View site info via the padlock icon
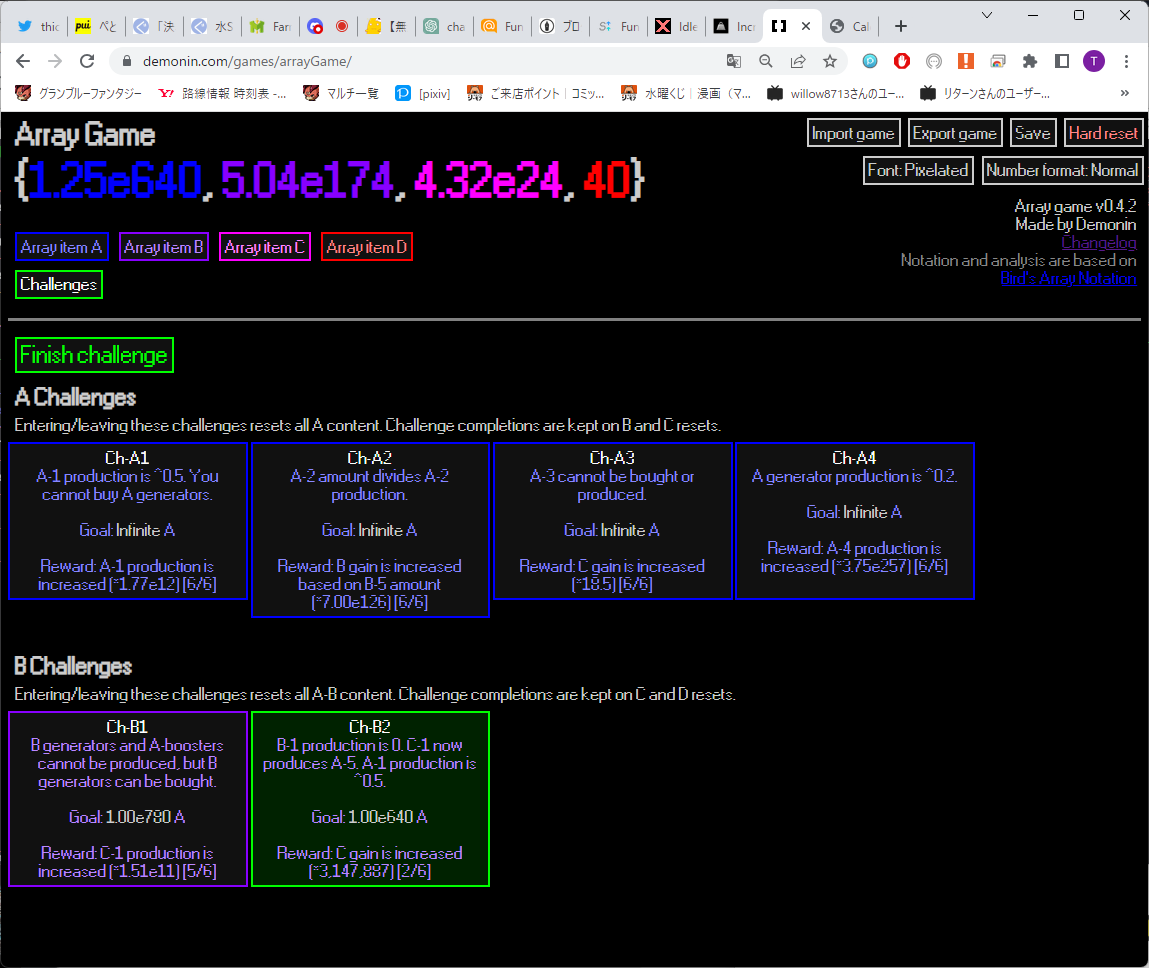Image resolution: width=1149 pixels, height=968 pixels. coord(127,62)
